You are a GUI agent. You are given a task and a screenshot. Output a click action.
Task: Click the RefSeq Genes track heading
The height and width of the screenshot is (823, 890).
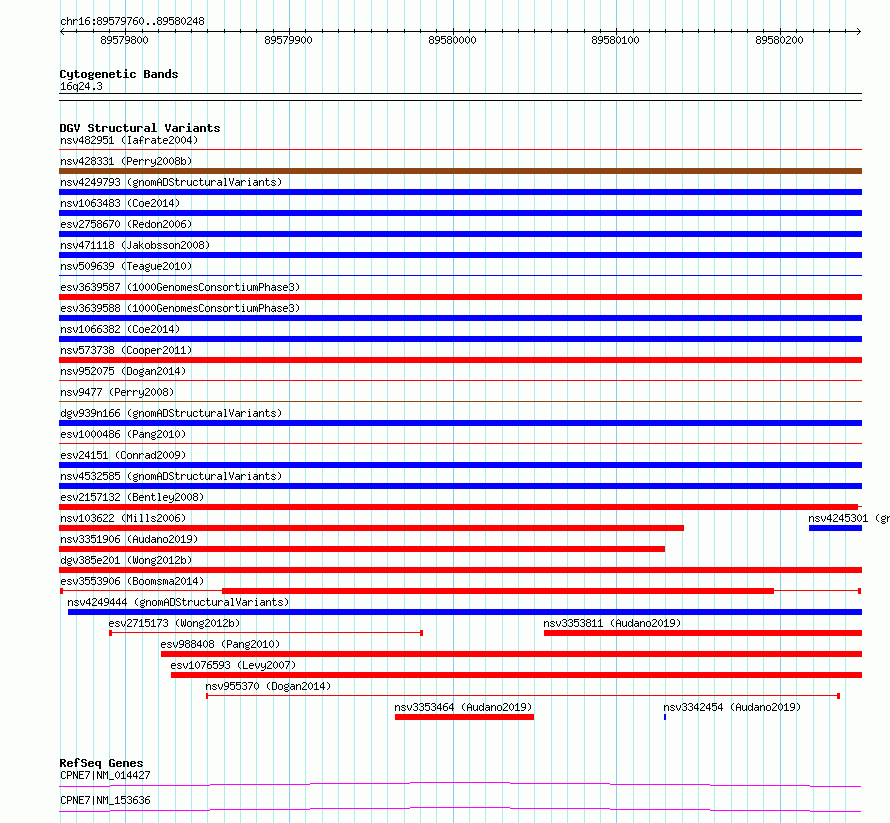[x=101, y=763]
